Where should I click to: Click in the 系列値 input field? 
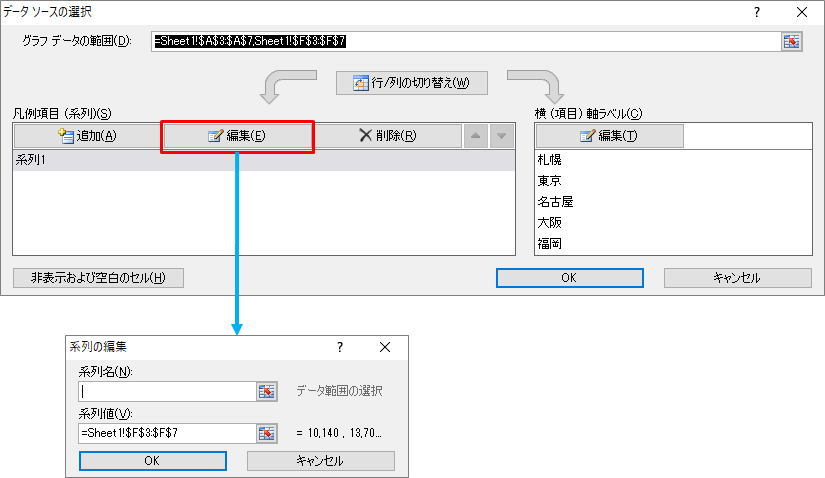tap(165, 433)
